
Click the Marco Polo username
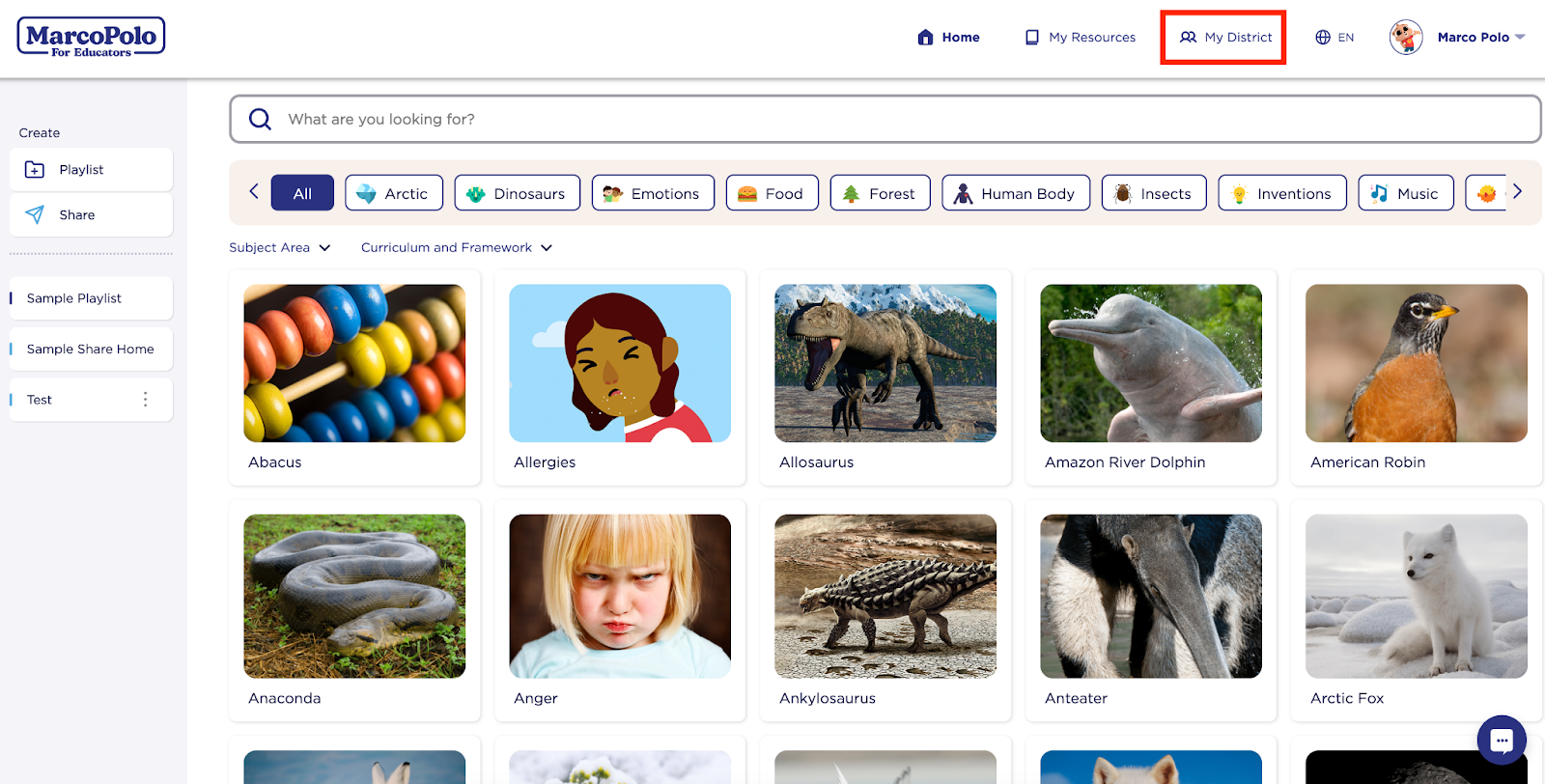point(1473,37)
